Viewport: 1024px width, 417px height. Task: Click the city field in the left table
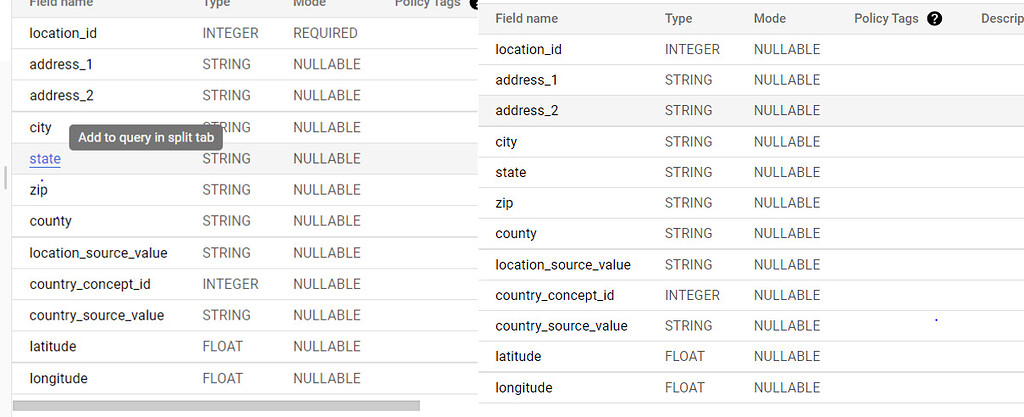40,128
